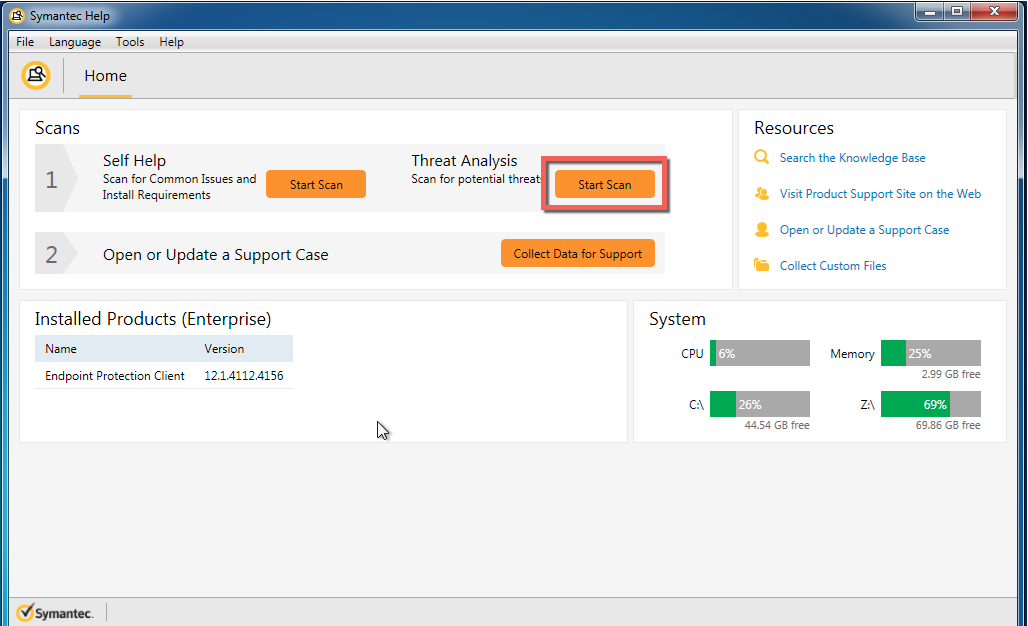Click the Name column header in products table
Viewport: 1028px width, 626px height.
click(x=61, y=349)
